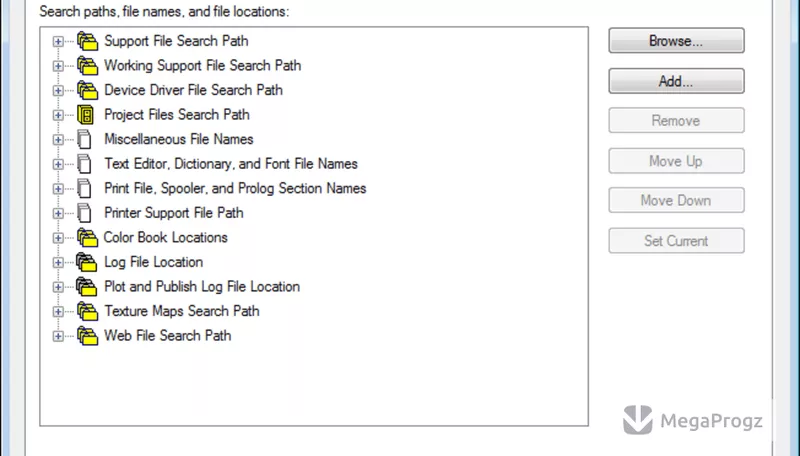Expand the Device Driver File Search Path node

pyautogui.click(x=58, y=90)
